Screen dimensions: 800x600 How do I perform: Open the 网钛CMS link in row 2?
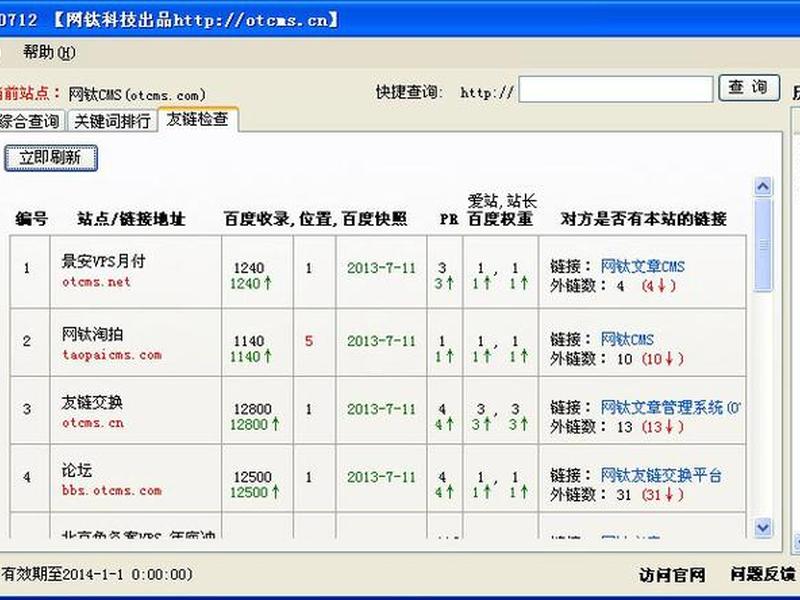(x=627, y=339)
